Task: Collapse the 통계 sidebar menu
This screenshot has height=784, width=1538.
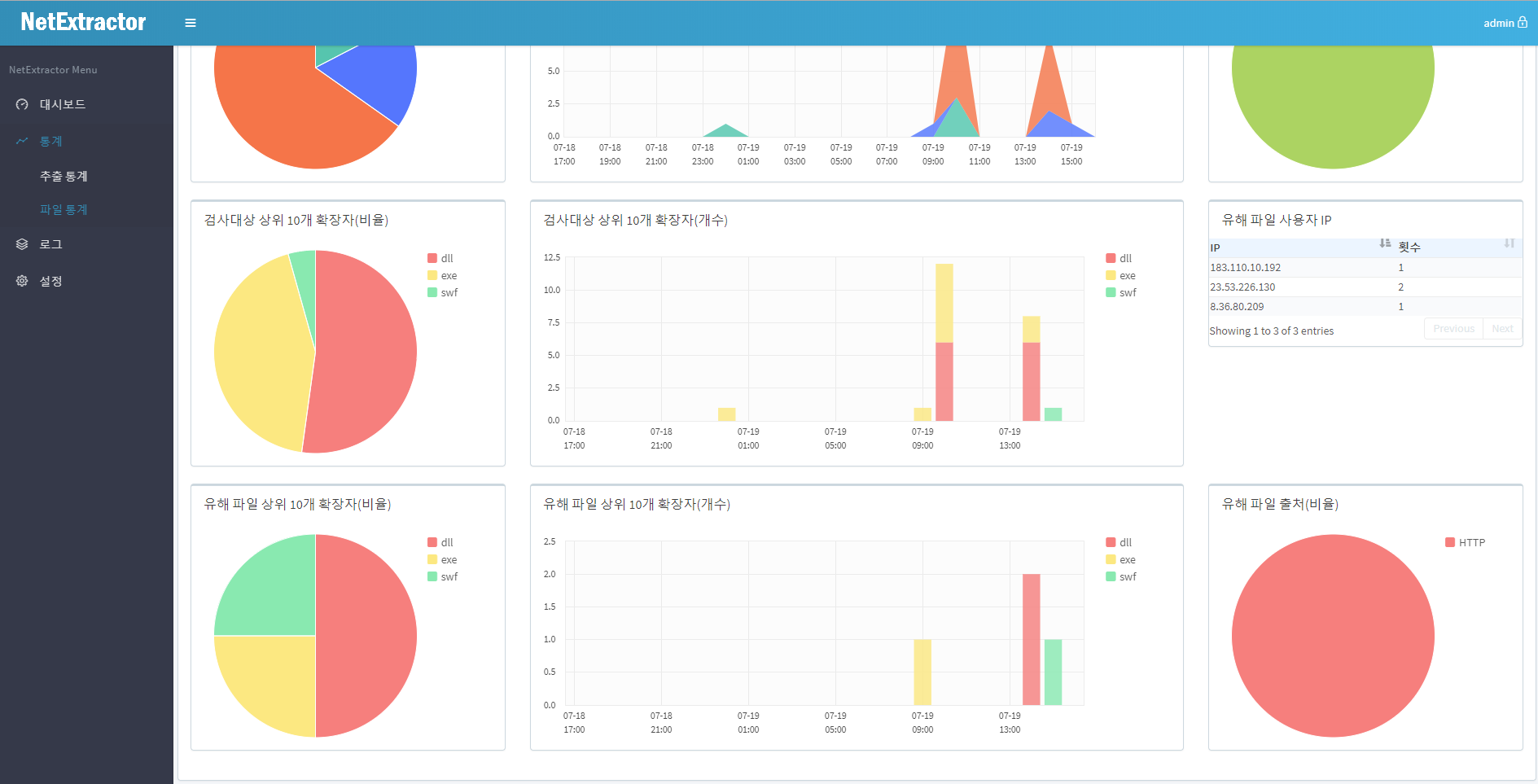Action: [x=51, y=141]
